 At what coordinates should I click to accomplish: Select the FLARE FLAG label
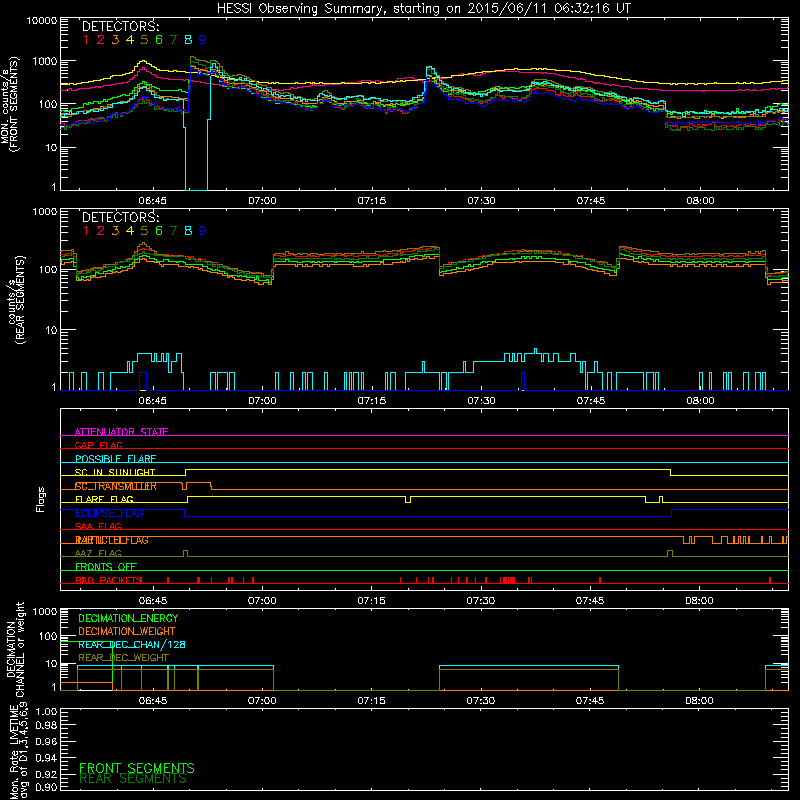point(104,499)
